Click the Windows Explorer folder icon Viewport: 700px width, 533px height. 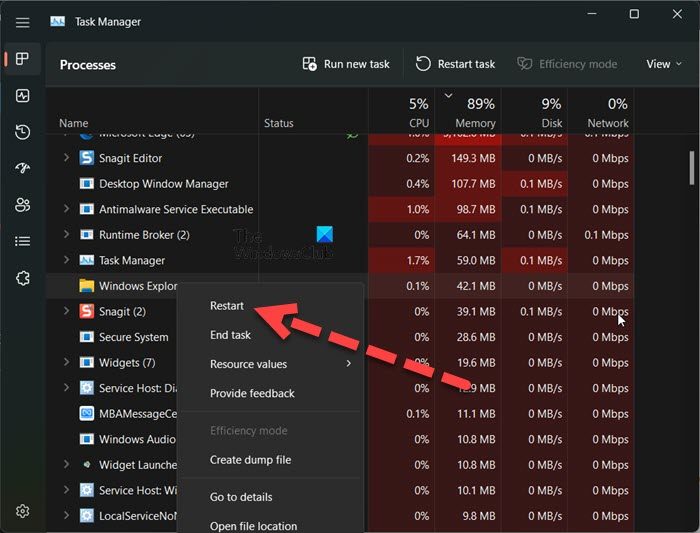click(x=87, y=286)
